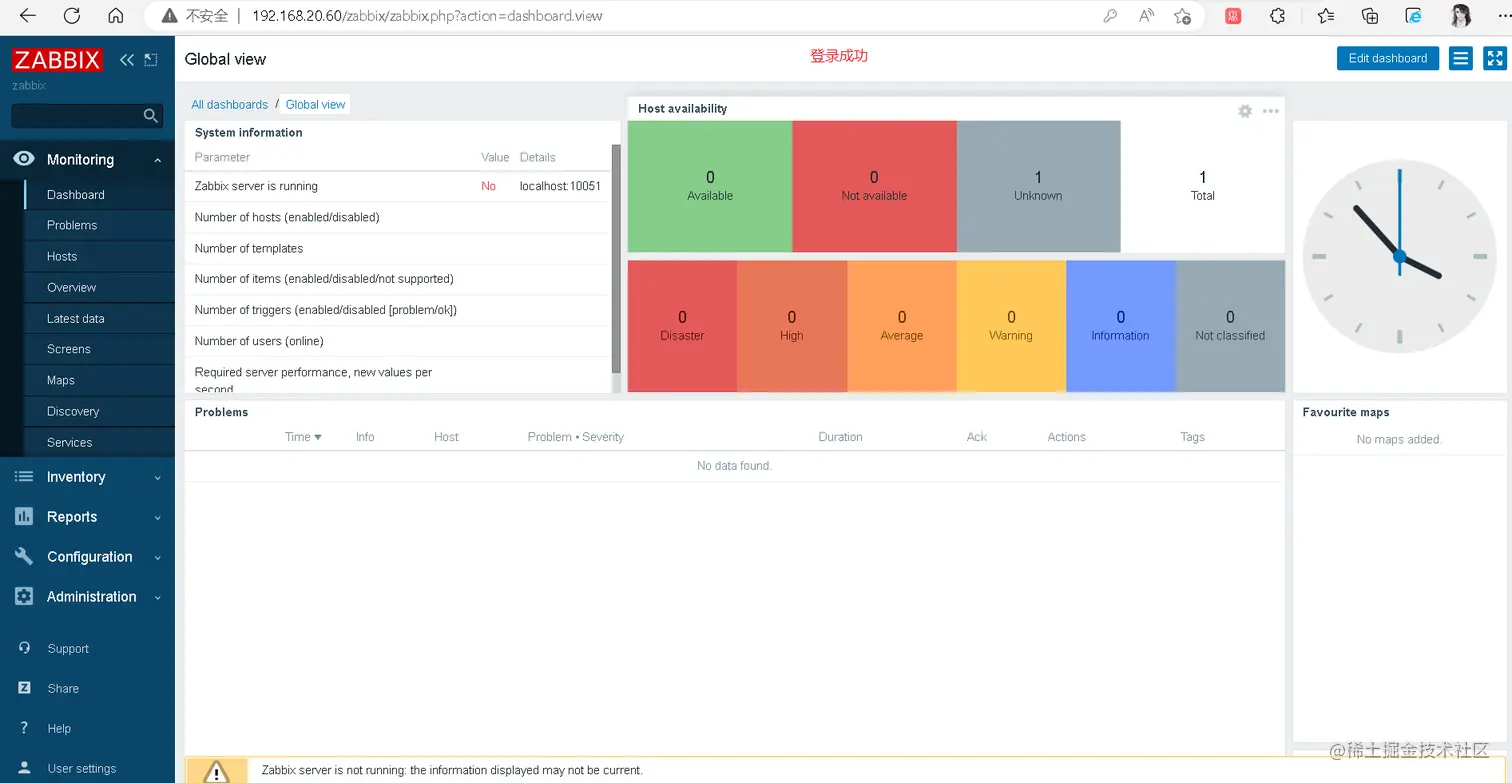Click the Inventory list icon
The height and width of the screenshot is (783, 1512).
coord(24,477)
